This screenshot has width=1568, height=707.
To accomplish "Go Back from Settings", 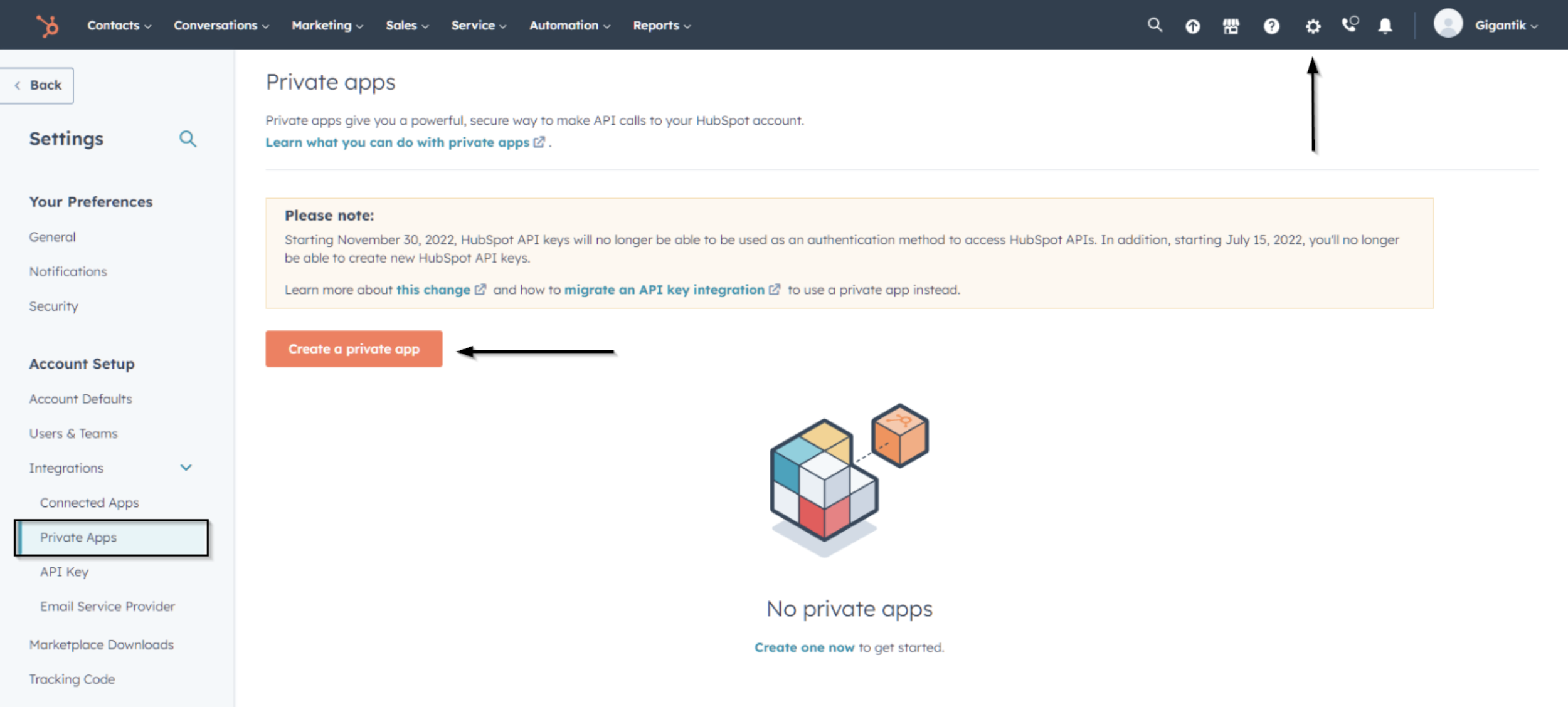I will coord(38,85).
